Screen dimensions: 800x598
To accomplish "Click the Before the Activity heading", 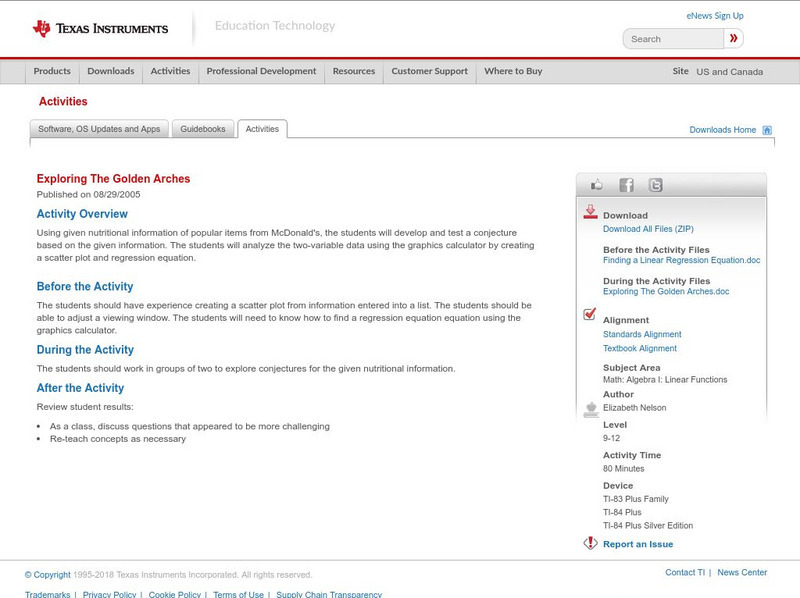I will coord(85,286).
